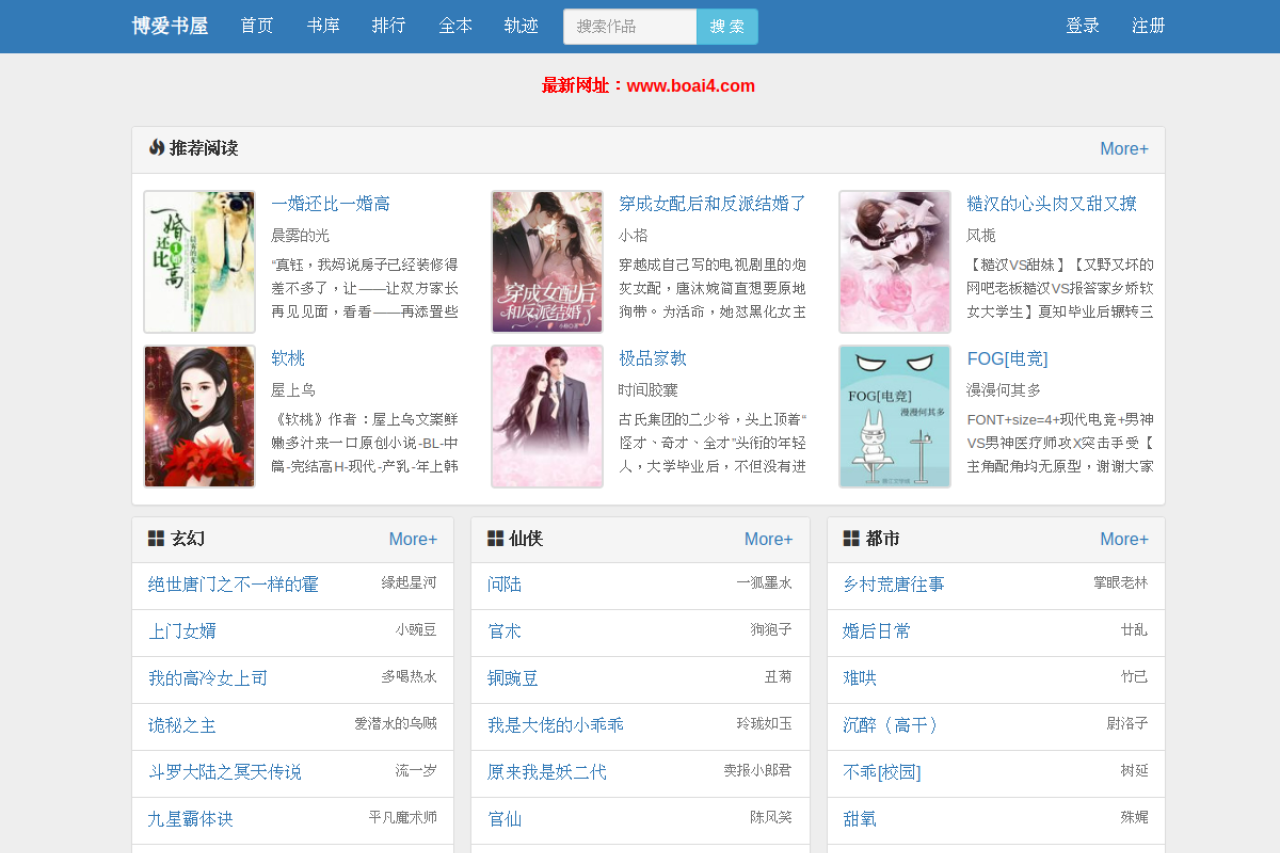
Task: Open the 软桃 book cover
Action: click(x=199, y=416)
